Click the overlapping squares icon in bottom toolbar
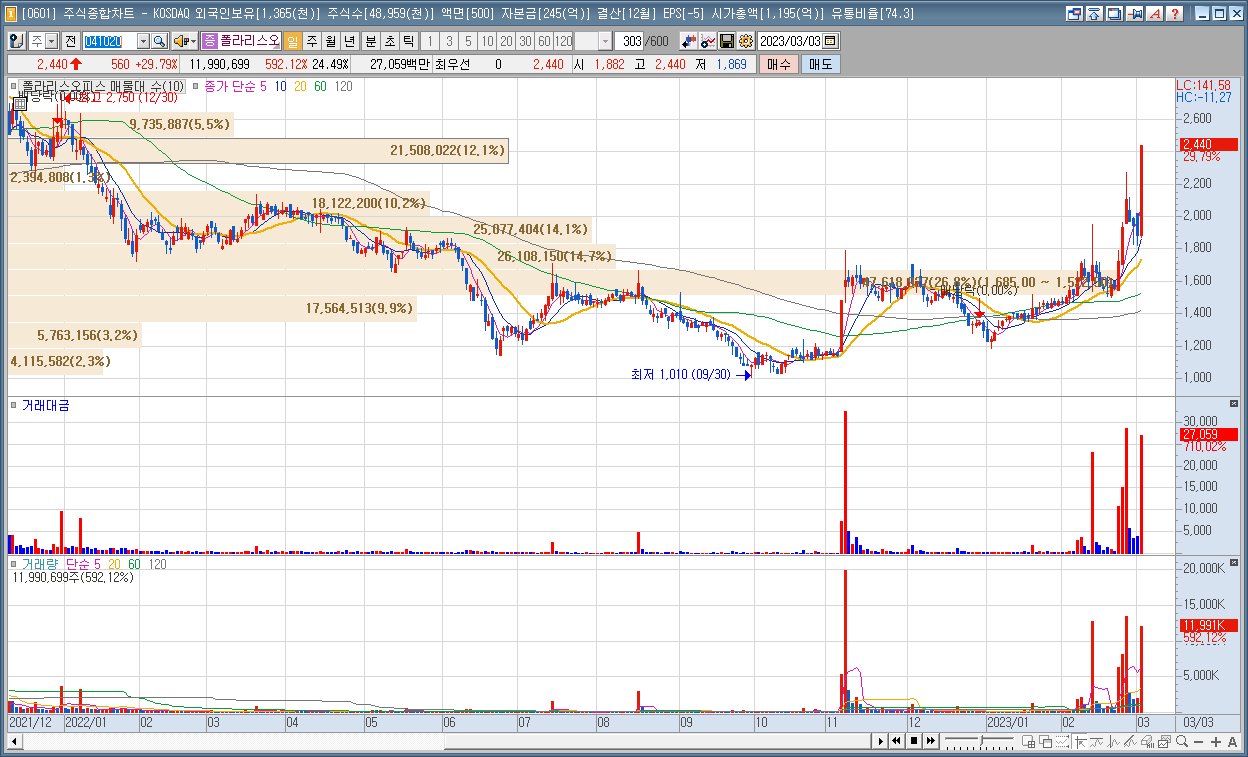Viewport: 1248px width, 757px height. coord(1045,741)
